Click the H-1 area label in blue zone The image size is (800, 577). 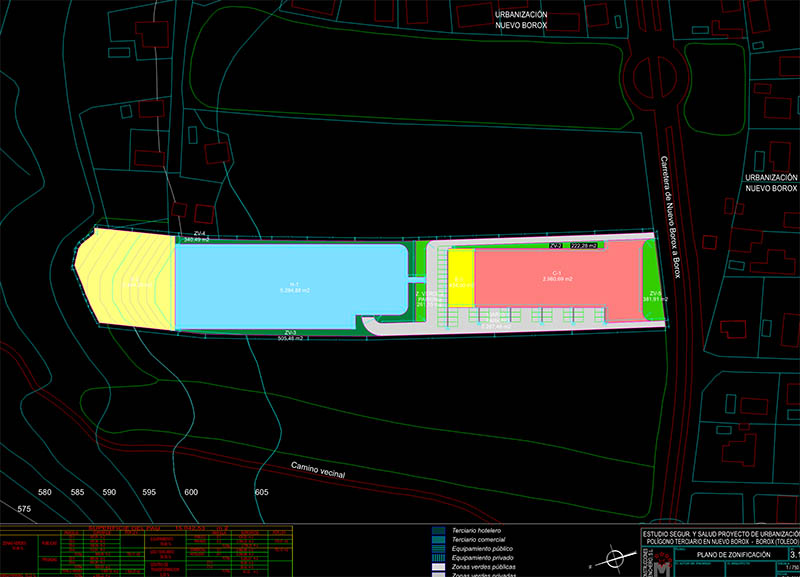[294, 287]
